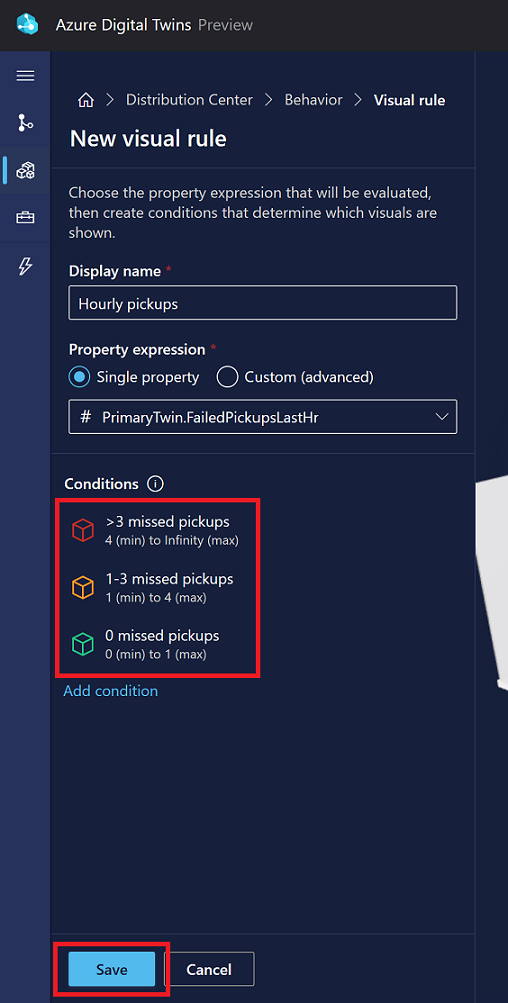Expand the PrimaryTwin.FailedPickupsLastHr dropdown
508x1003 pixels.
click(x=263, y=417)
